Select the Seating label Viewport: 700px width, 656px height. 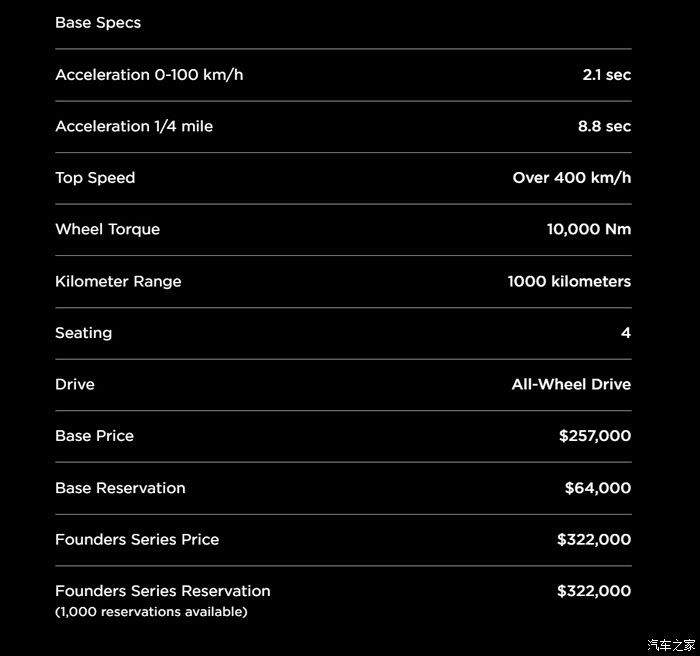tap(83, 333)
